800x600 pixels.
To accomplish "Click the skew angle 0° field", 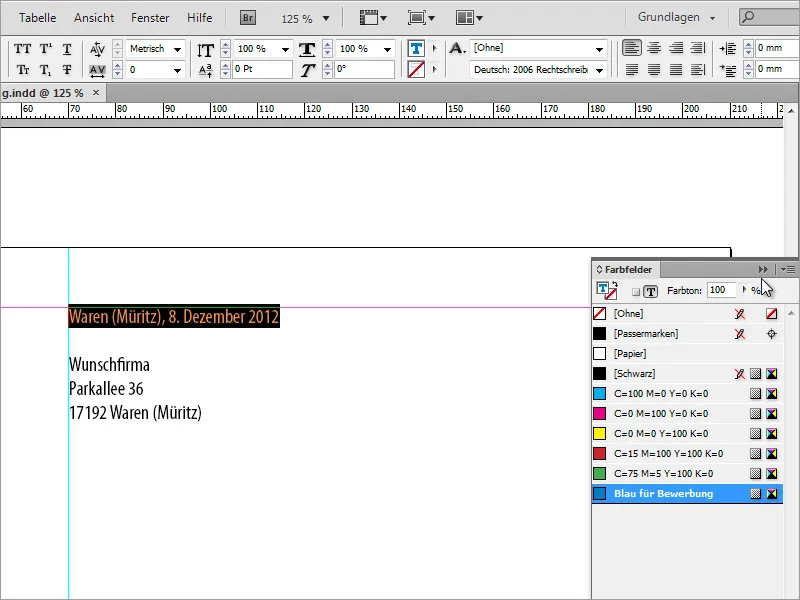I will (364, 69).
